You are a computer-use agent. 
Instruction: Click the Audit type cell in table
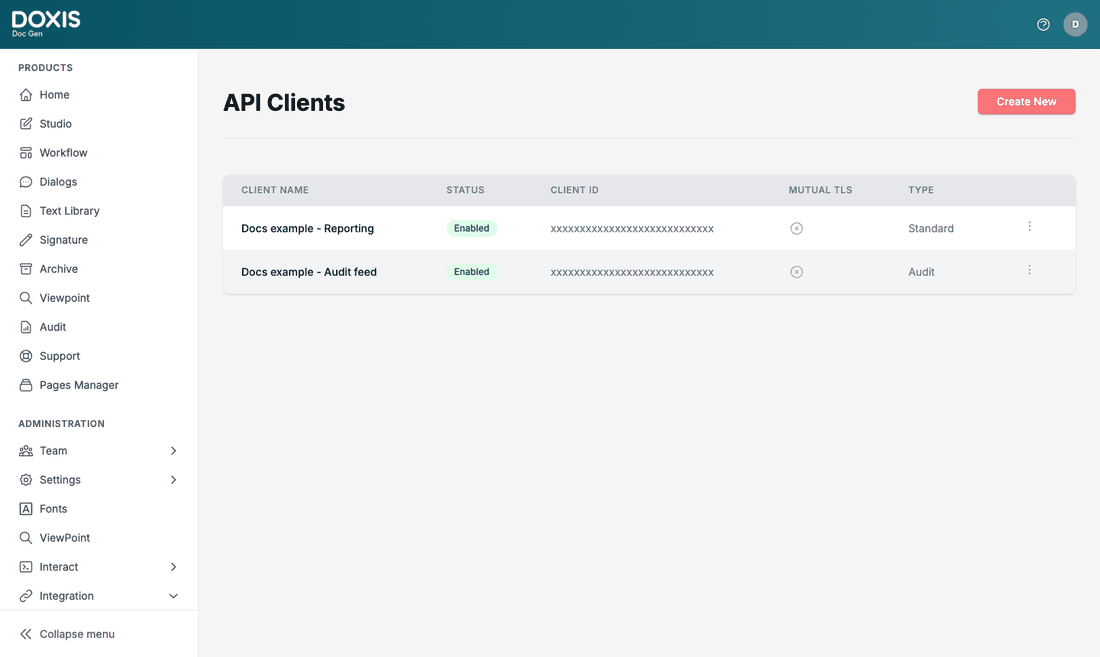tap(921, 272)
